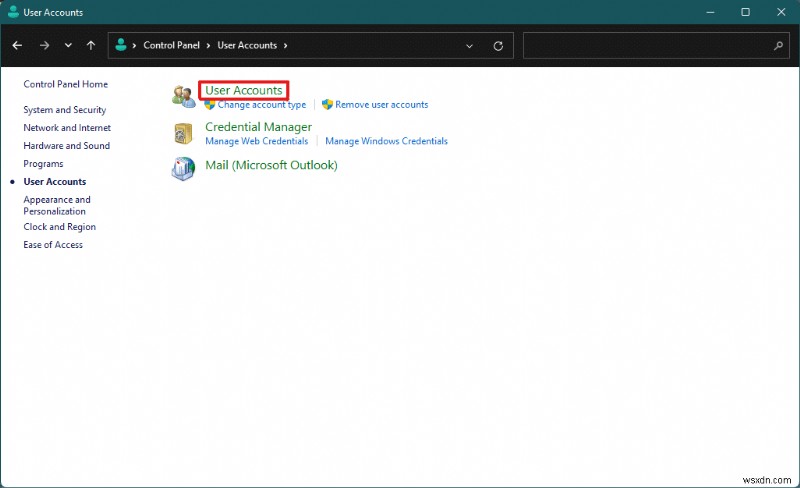This screenshot has height=488, width=800.
Task: Open Manage Web Credentials link
Action: pyautogui.click(x=257, y=141)
